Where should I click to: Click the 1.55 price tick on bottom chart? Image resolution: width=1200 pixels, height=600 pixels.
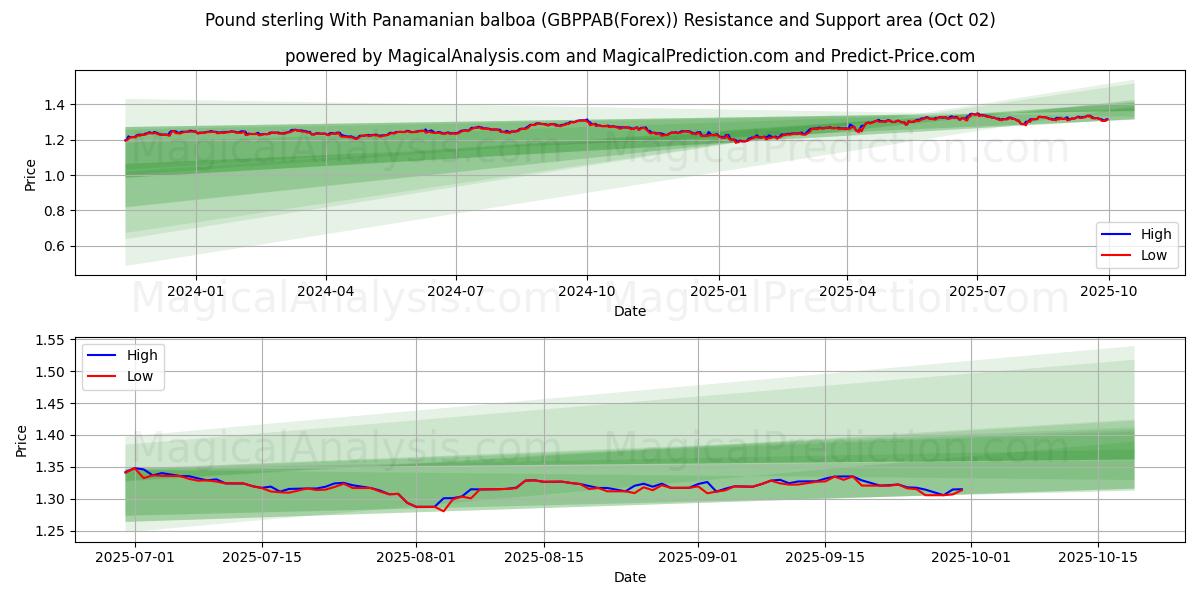coord(49,341)
